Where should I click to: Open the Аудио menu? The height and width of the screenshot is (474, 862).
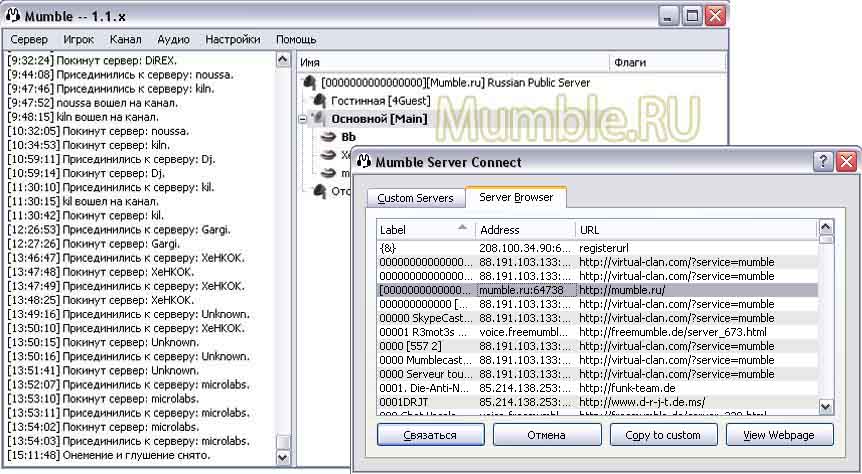[x=173, y=40]
